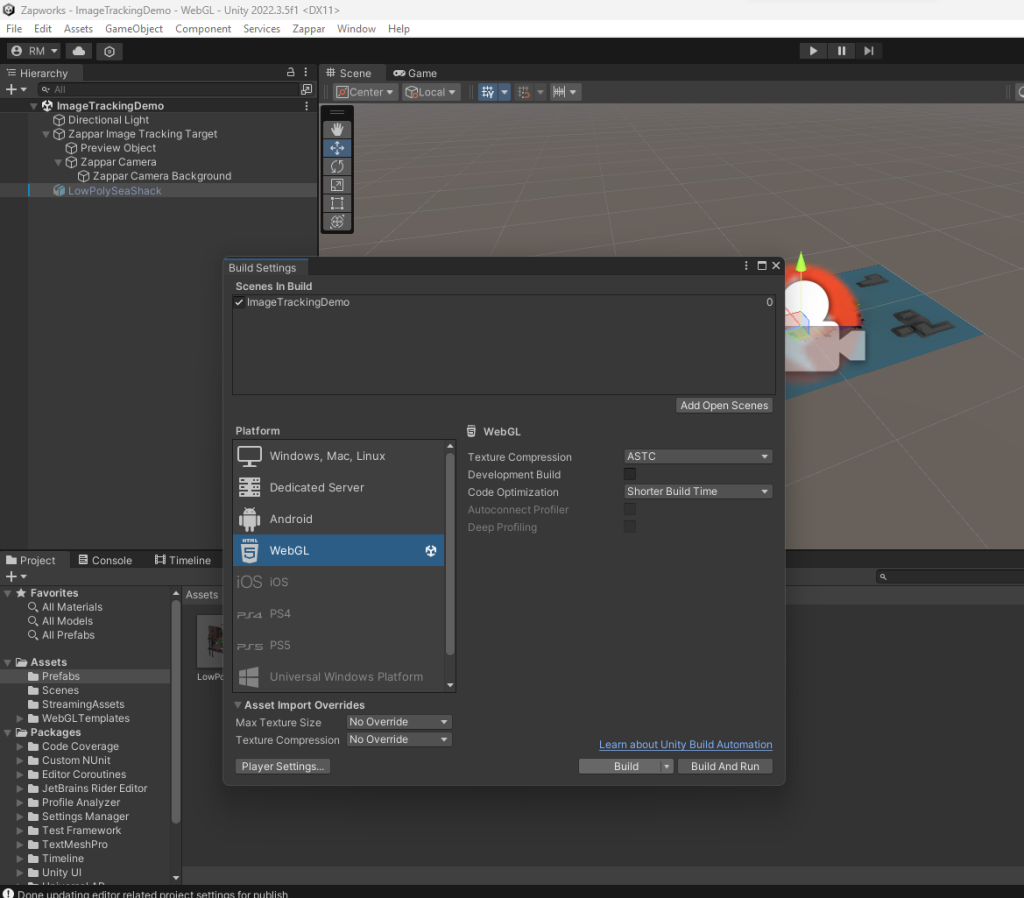The width and height of the screenshot is (1024, 898).
Task: Expand the WebGLTemplates folder
Action: tap(20, 718)
